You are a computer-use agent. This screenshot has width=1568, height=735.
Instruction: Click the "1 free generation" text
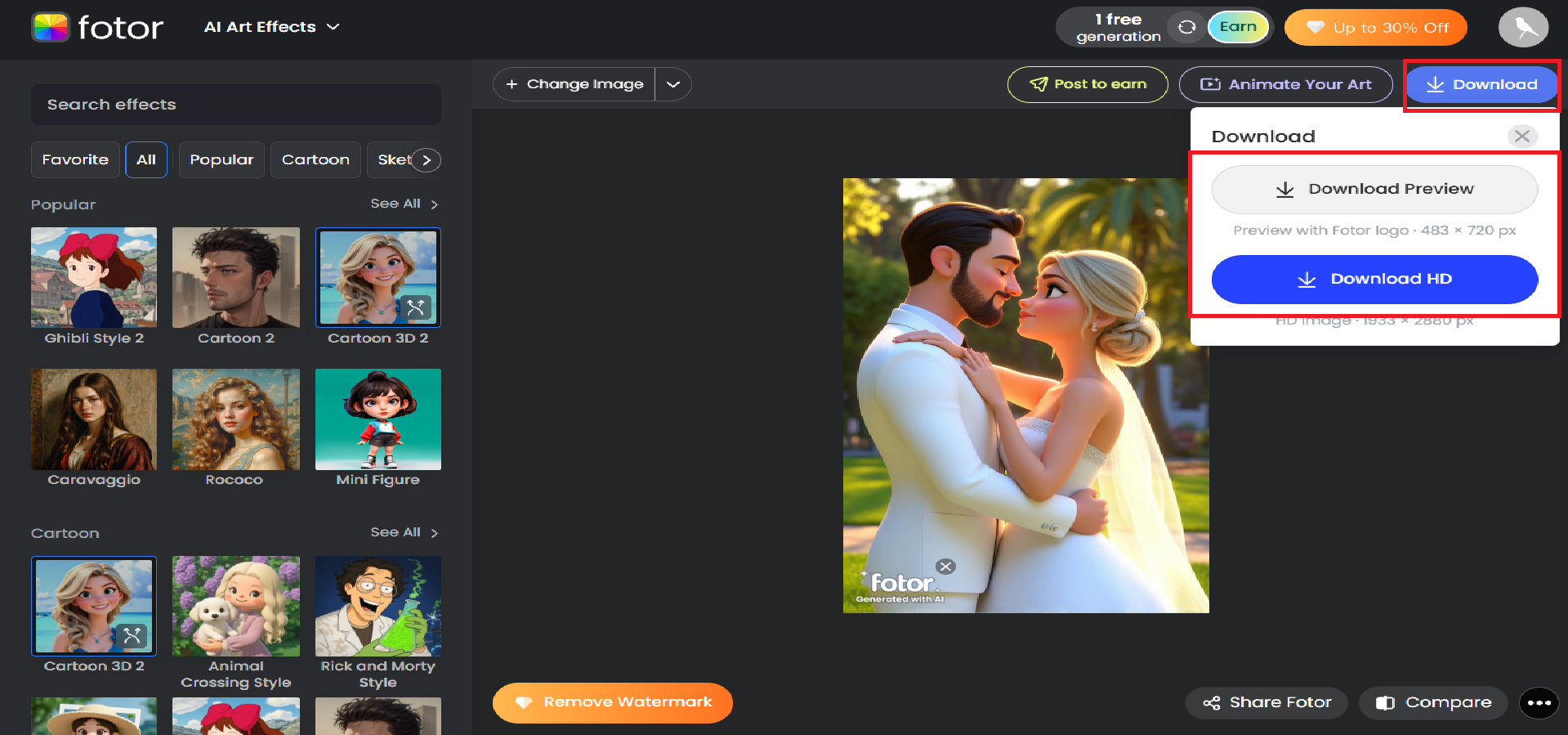(1118, 28)
